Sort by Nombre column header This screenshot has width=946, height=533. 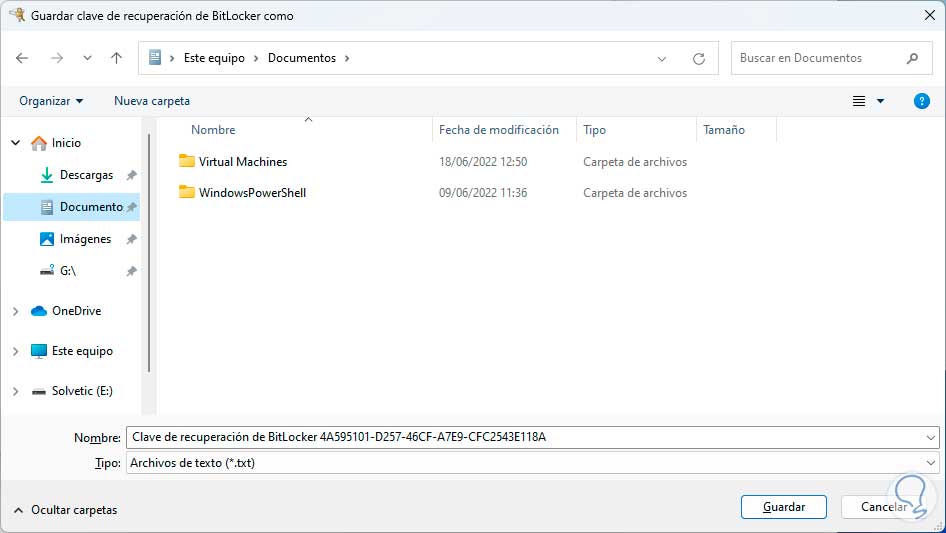[x=213, y=130]
